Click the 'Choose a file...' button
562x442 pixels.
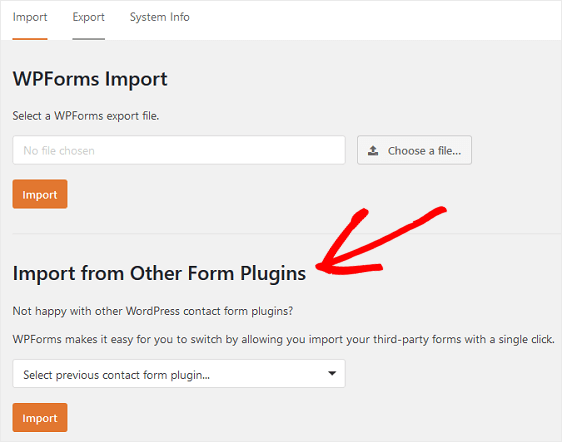(414, 150)
